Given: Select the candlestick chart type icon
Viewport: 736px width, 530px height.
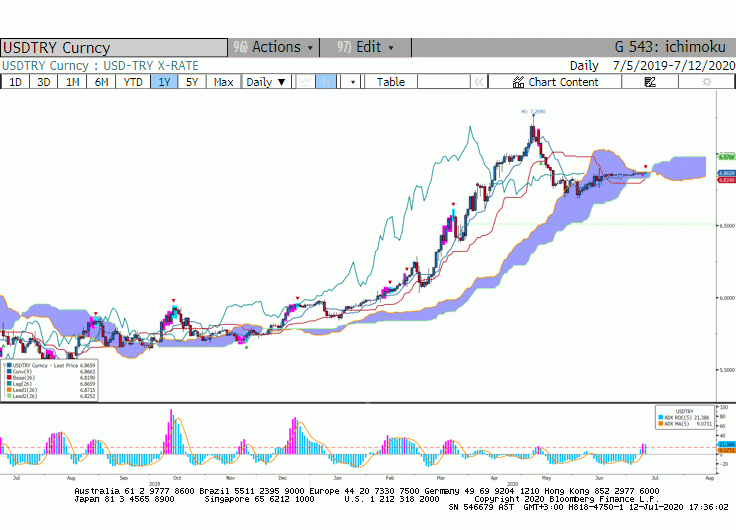Looking at the screenshot, I should click(326, 82).
